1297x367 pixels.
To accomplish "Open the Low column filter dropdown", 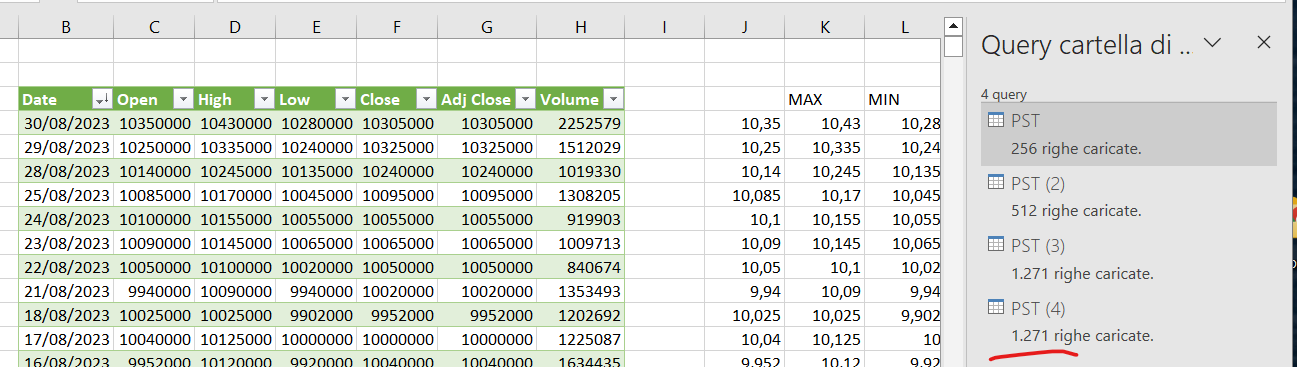I will (344, 99).
